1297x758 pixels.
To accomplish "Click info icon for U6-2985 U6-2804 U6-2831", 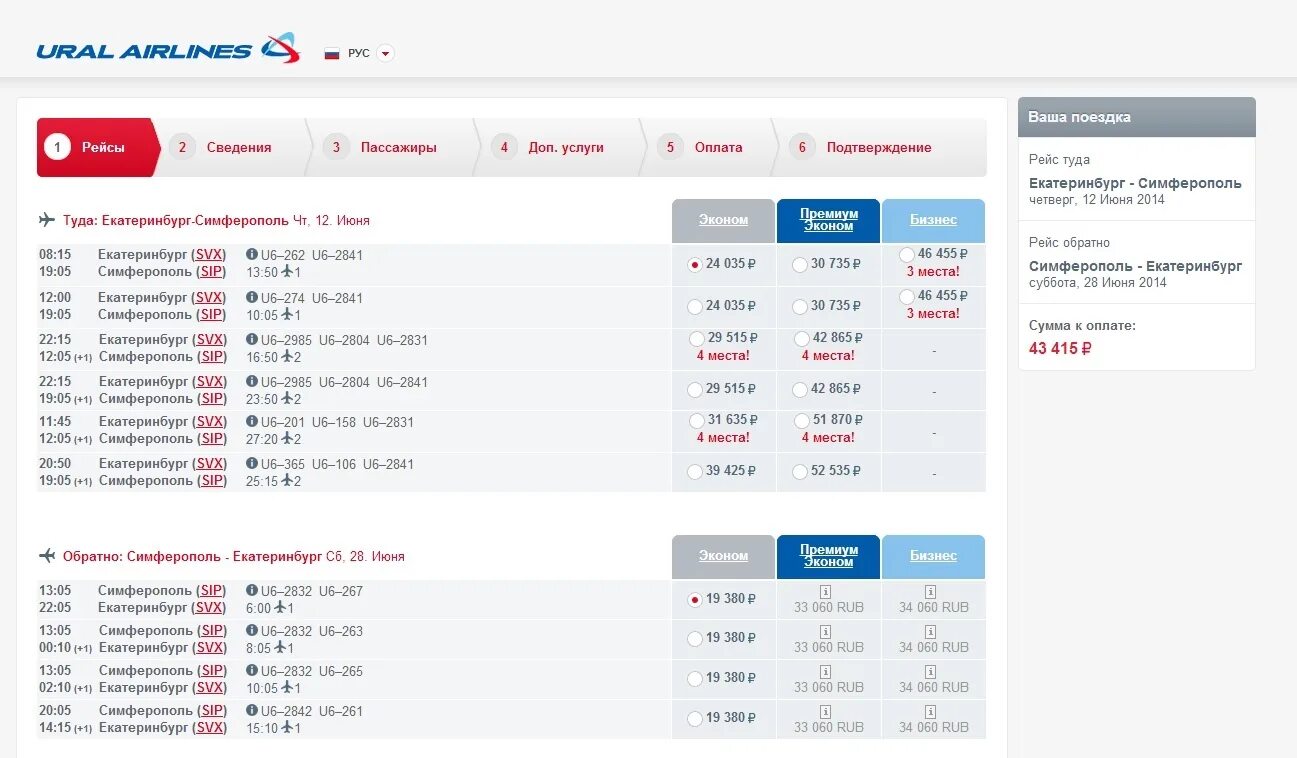I will tap(252, 339).
